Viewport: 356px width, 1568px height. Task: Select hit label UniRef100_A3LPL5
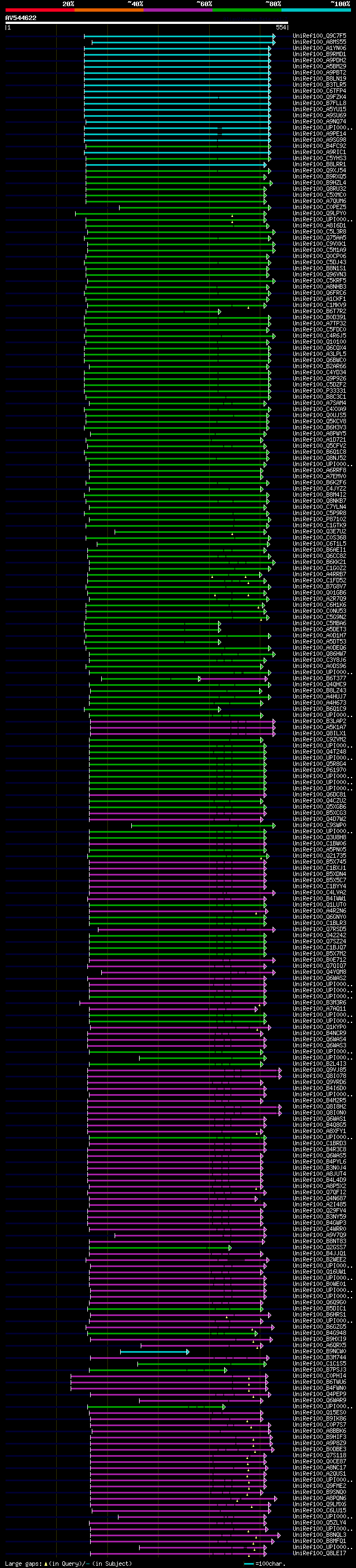319,354
